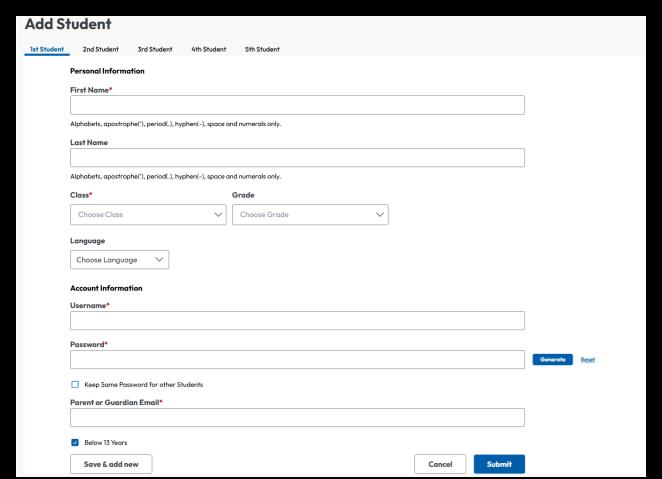Focus the Password text field
Viewport: 662px width, 479px height.
297,360
